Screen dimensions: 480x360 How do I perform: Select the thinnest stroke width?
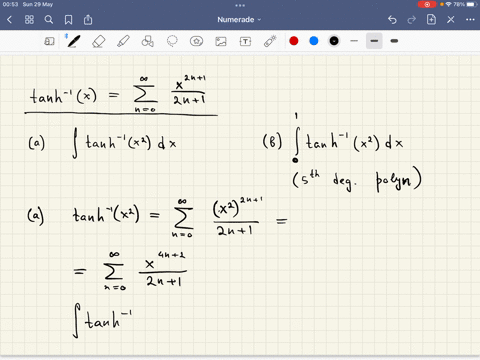pyautogui.click(x=354, y=41)
